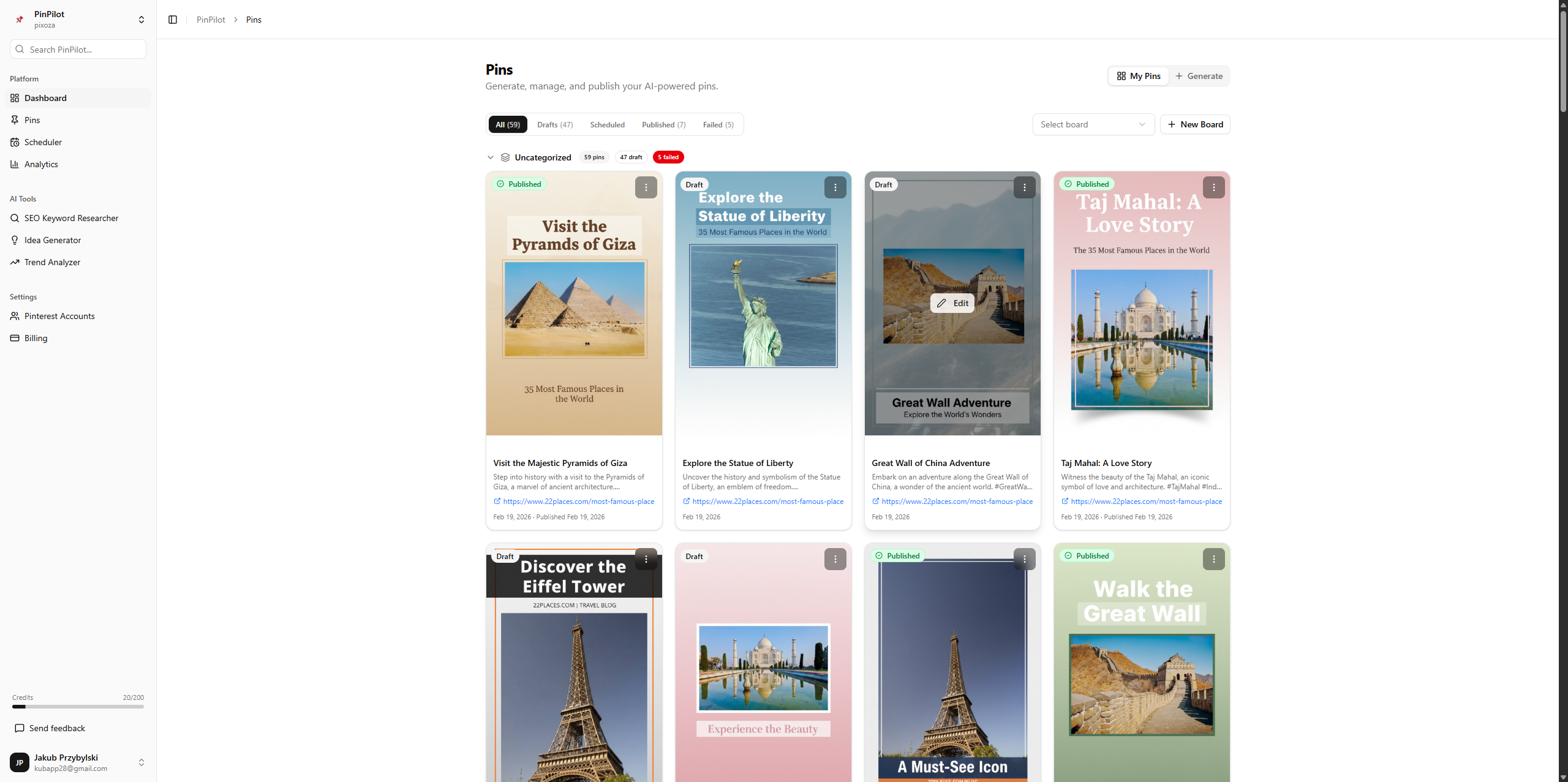Switch to Generate view
The image size is (1568, 782).
[x=1199, y=76]
